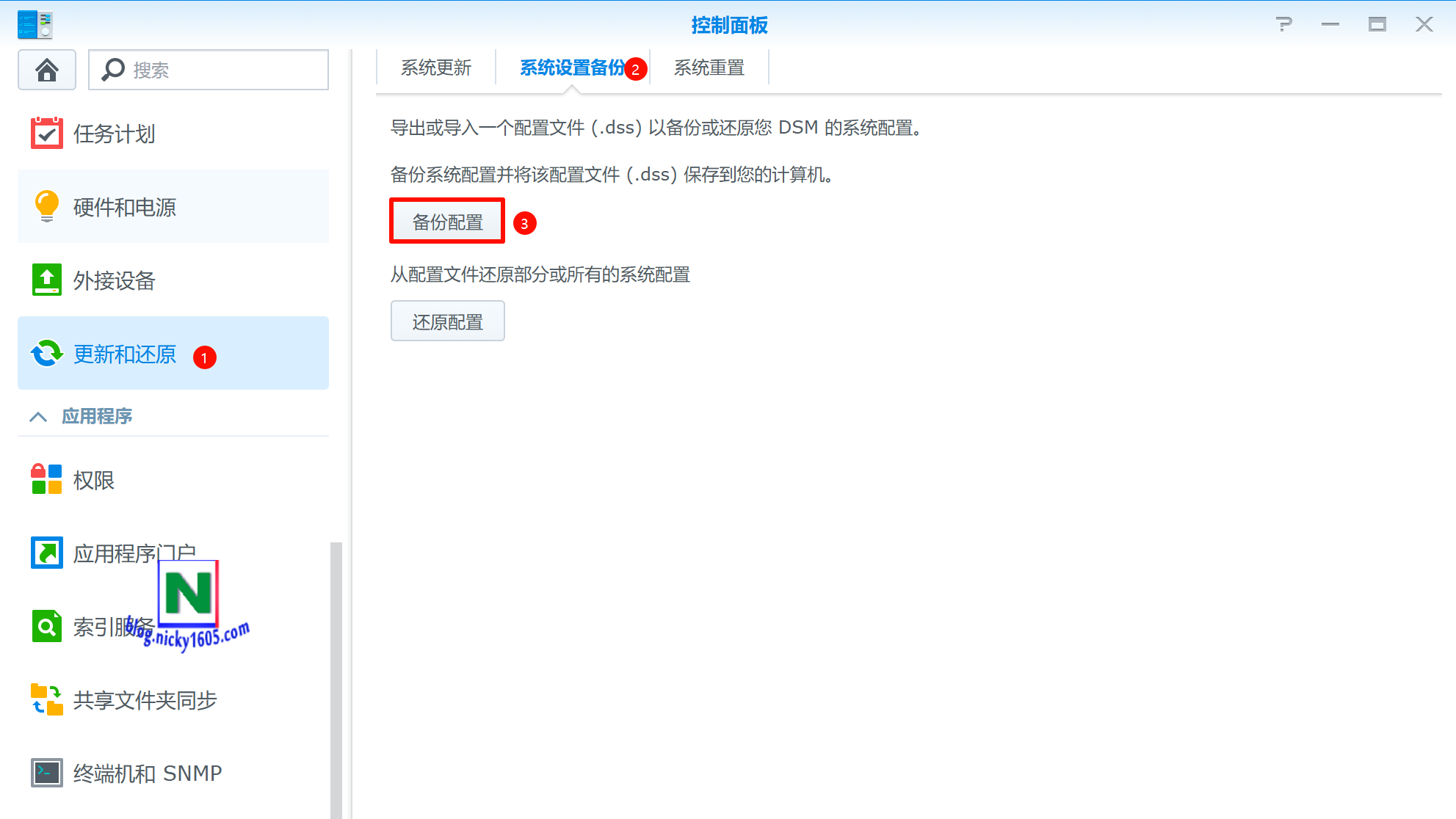Click the 还原配置 button
Screen dimensions: 1456x819
click(x=447, y=321)
